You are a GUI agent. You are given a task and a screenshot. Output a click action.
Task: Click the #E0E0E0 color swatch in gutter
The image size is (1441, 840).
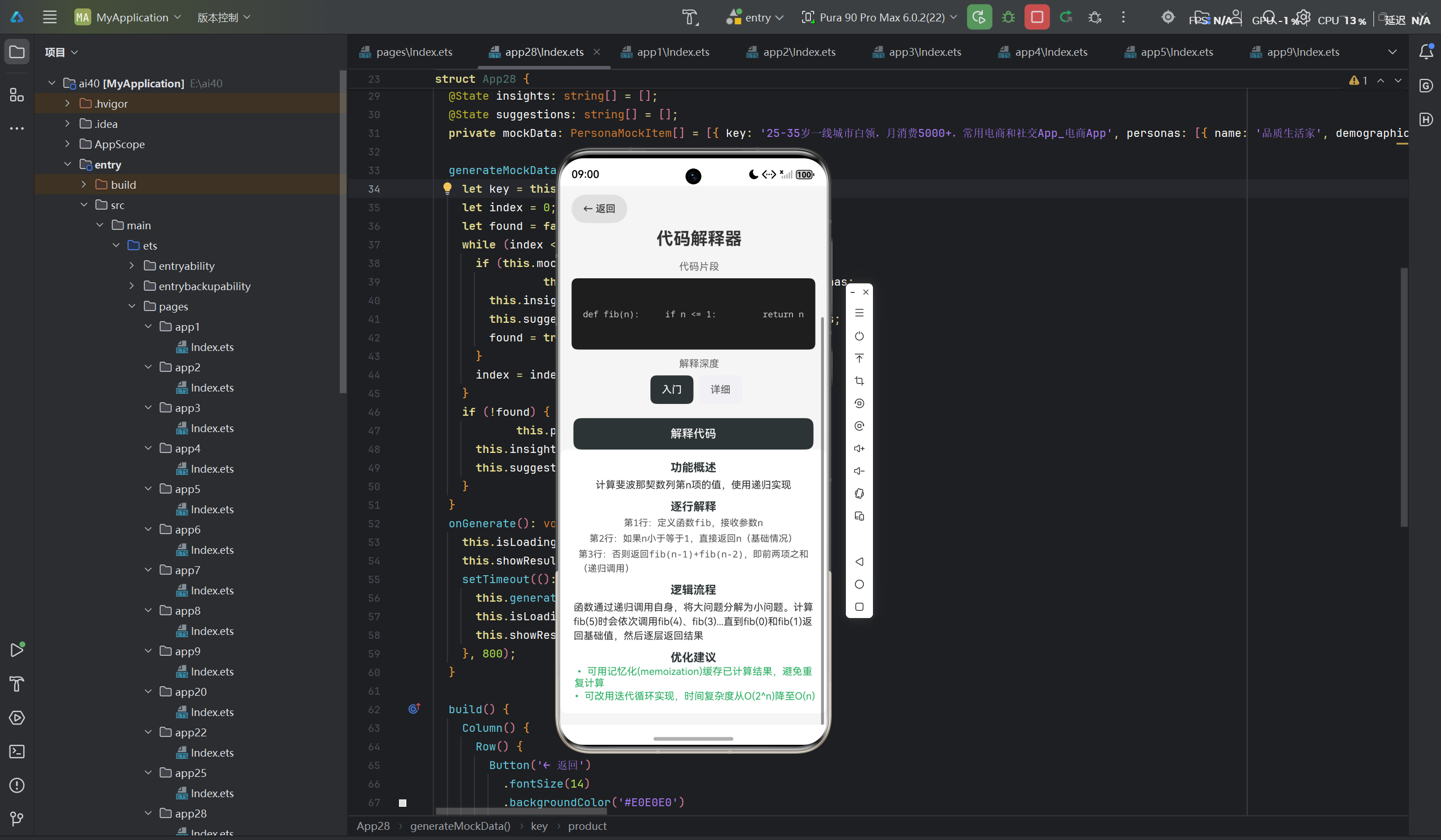402,802
